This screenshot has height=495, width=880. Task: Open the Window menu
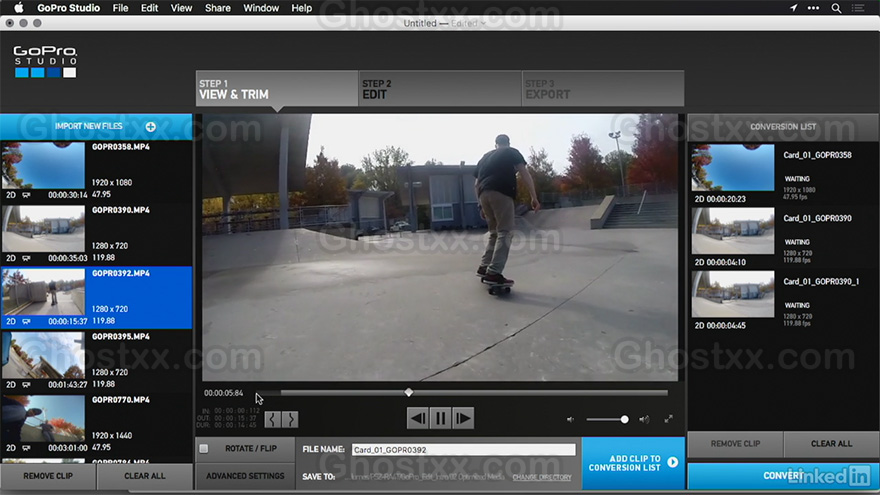[261, 8]
